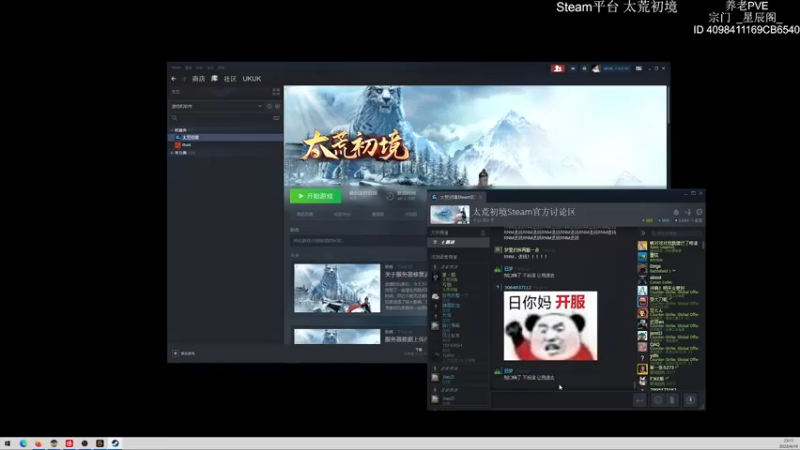
Task: Go forward with the Steam forward arrow
Action: (x=184, y=79)
